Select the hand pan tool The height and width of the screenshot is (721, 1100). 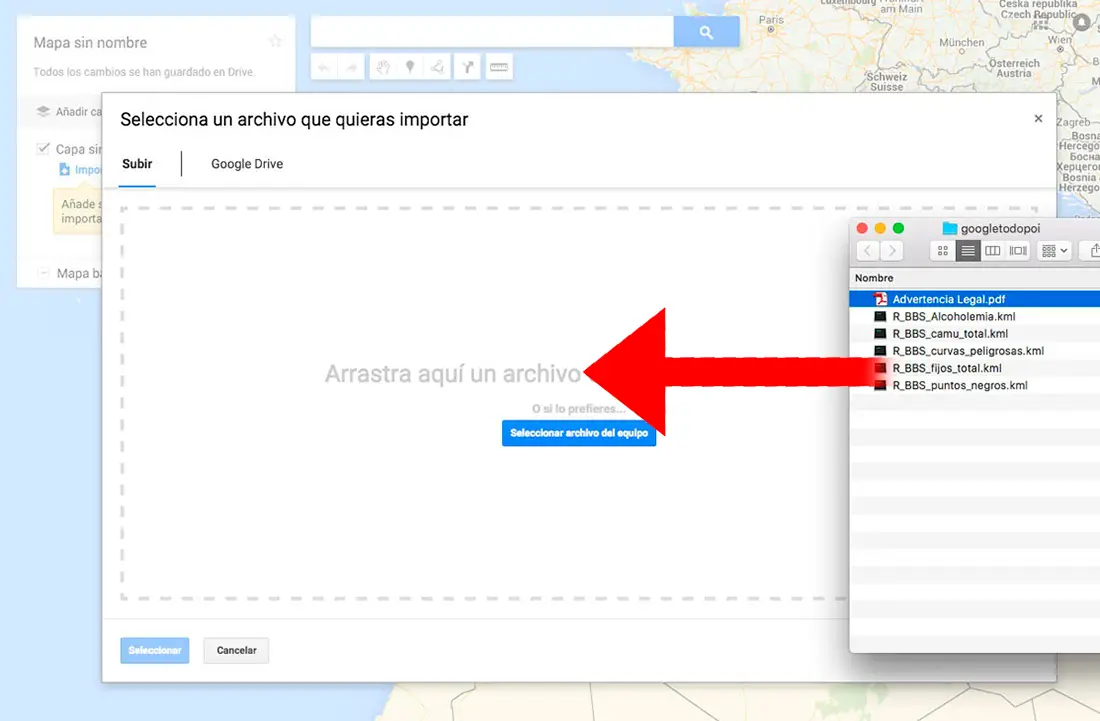tap(383, 66)
